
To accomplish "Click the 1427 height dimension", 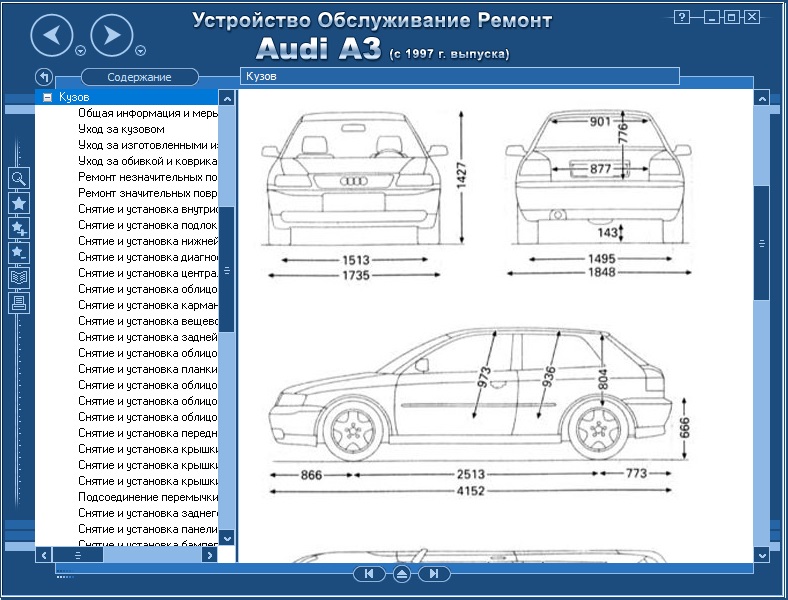I will [461, 176].
